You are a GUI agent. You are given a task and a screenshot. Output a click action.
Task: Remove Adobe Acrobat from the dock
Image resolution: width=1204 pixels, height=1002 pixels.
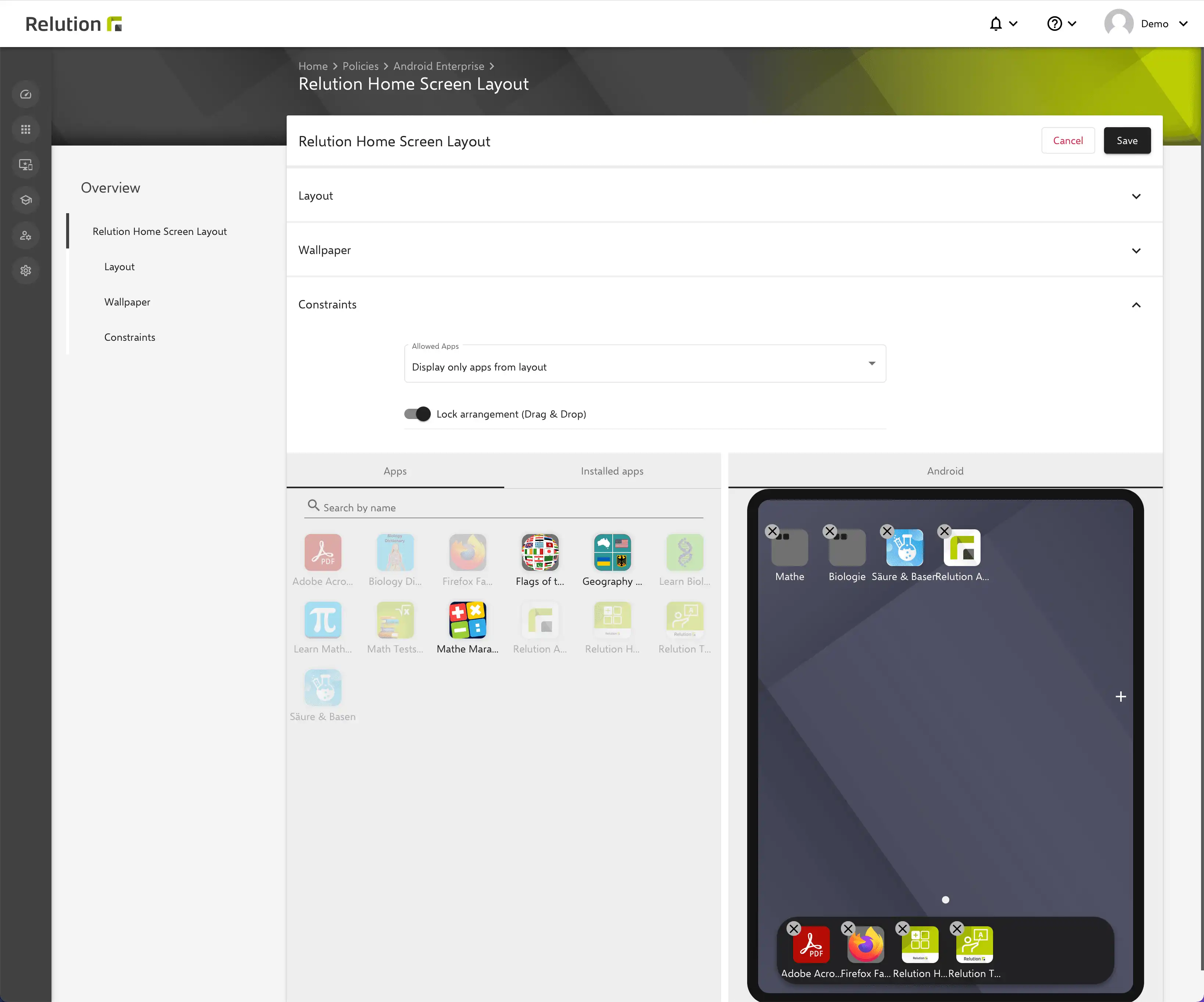click(793, 928)
